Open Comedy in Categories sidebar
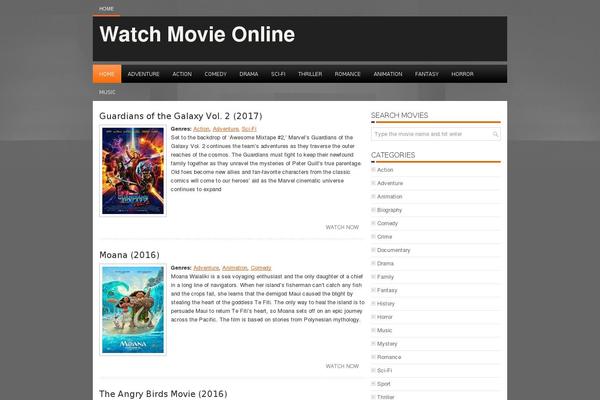 pyautogui.click(x=387, y=224)
